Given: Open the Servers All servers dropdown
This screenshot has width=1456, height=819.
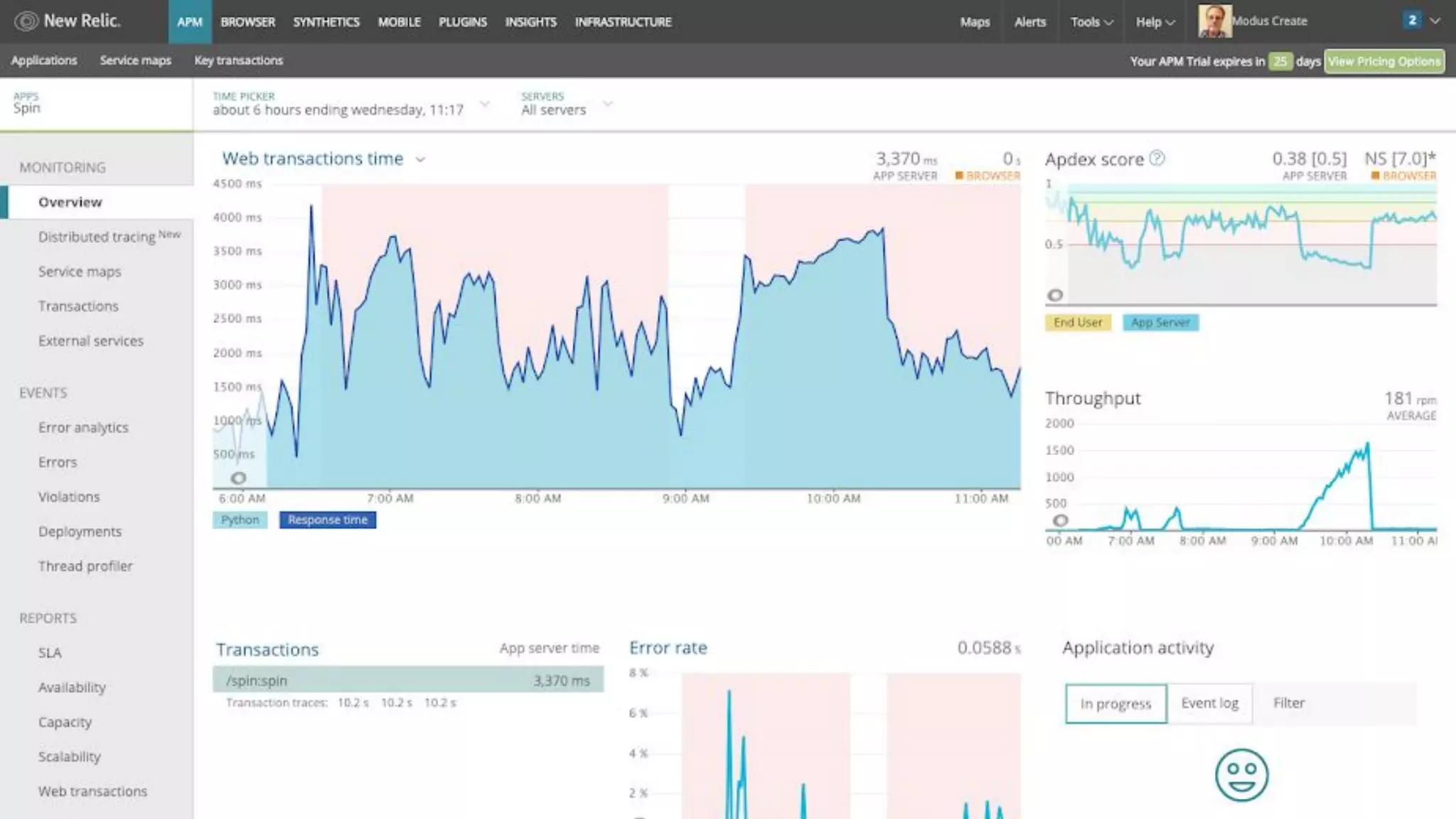Looking at the screenshot, I should (x=608, y=105).
